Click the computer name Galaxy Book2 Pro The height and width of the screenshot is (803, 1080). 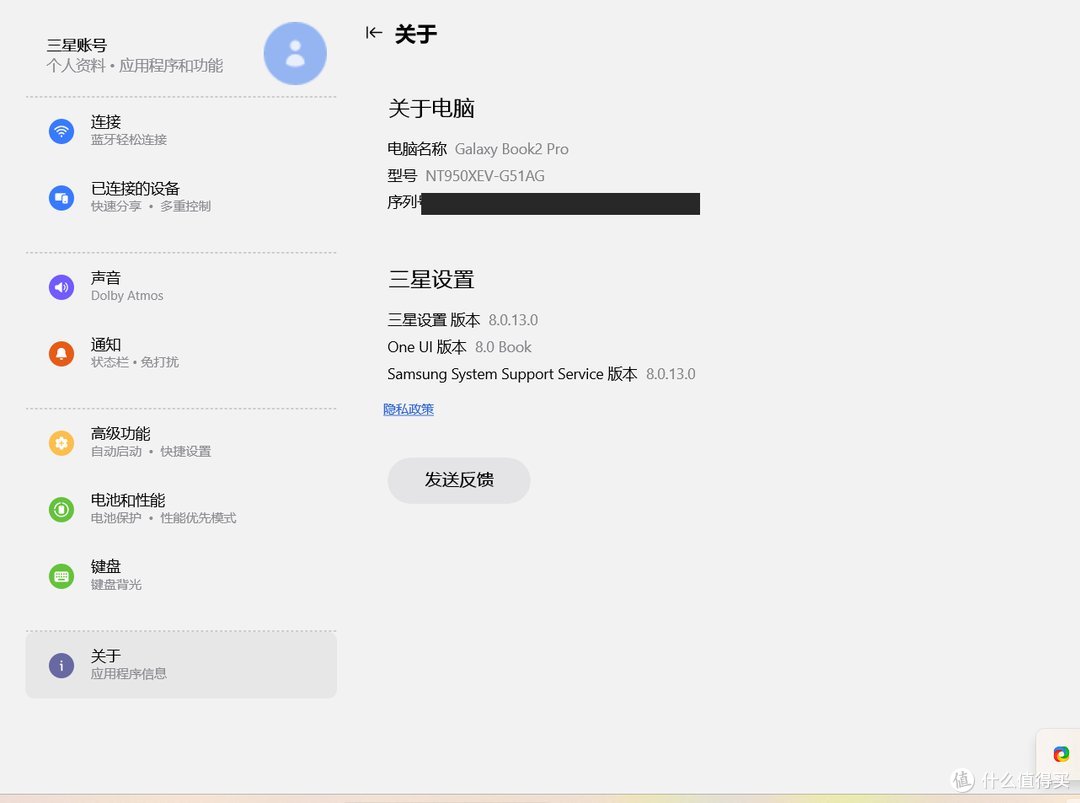512,149
